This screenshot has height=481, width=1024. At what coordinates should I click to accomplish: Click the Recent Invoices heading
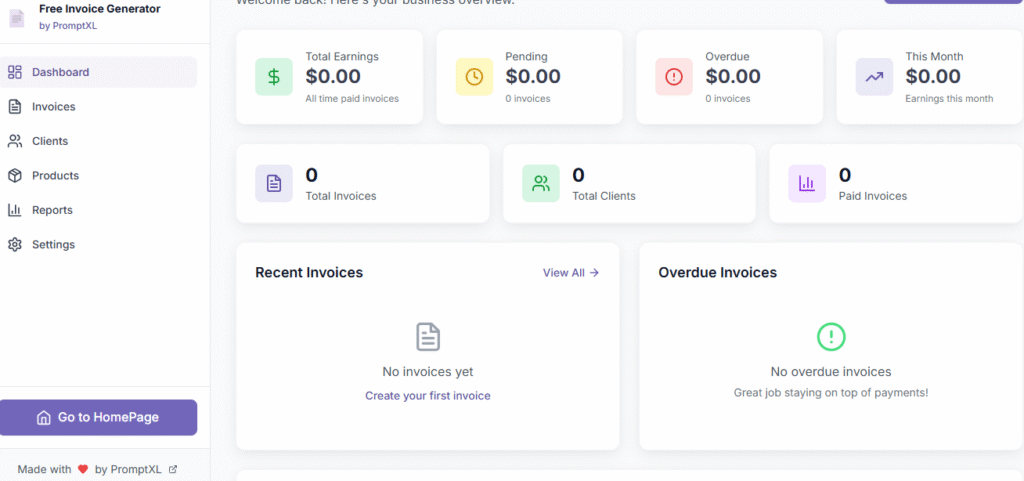click(x=309, y=273)
